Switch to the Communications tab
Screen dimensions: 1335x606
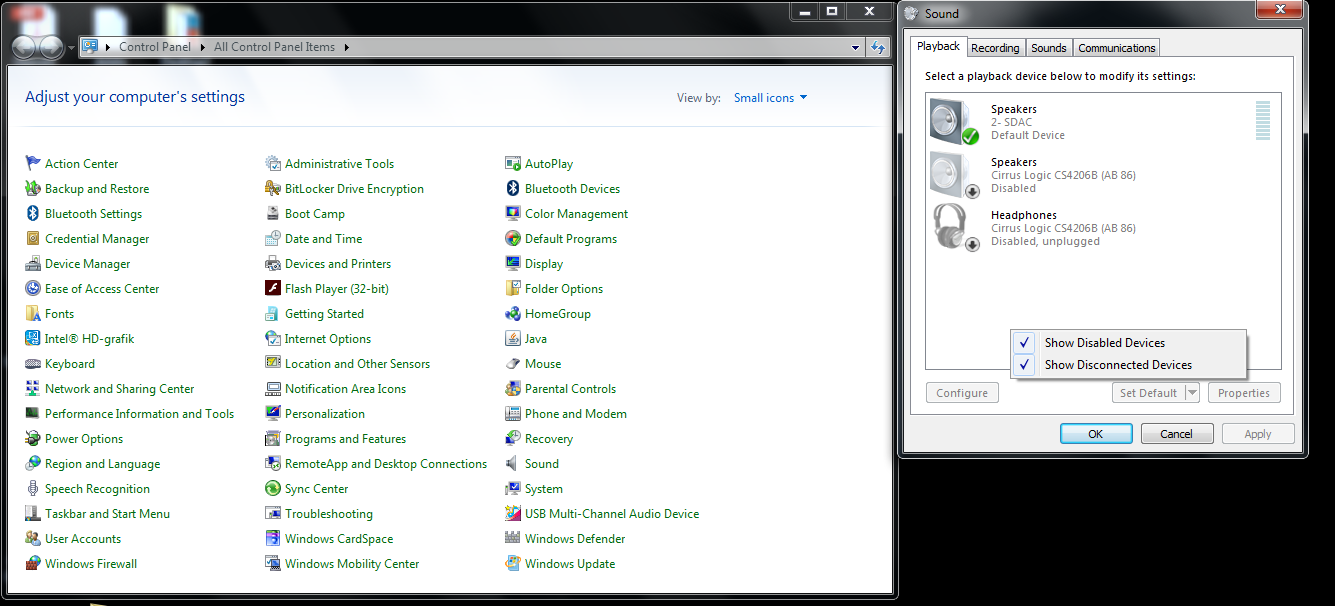(x=1116, y=48)
